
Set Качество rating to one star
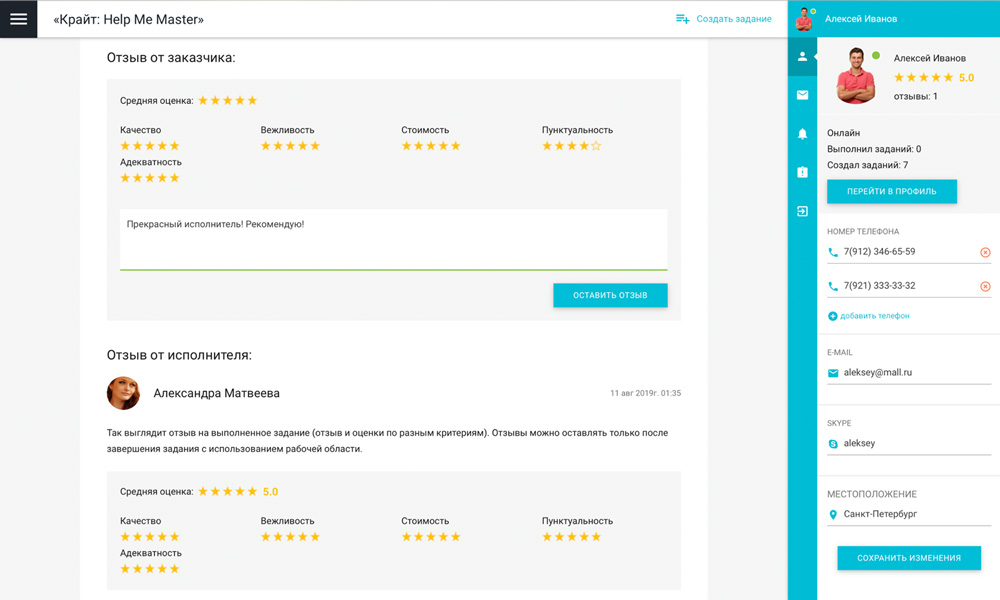[x=126, y=146]
